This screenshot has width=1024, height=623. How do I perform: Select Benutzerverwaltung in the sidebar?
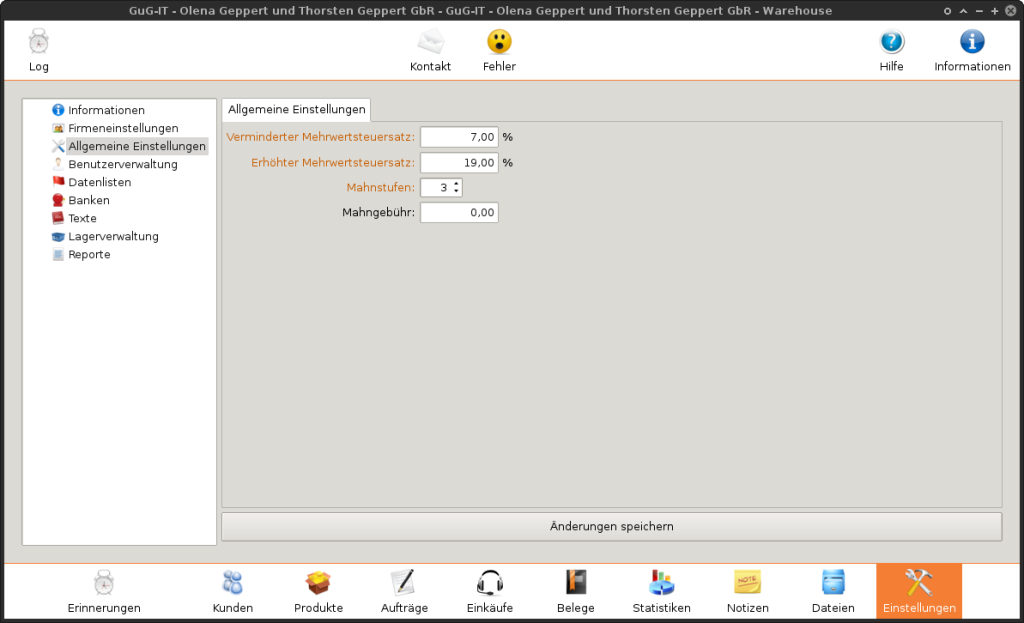pyautogui.click(x=122, y=164)
